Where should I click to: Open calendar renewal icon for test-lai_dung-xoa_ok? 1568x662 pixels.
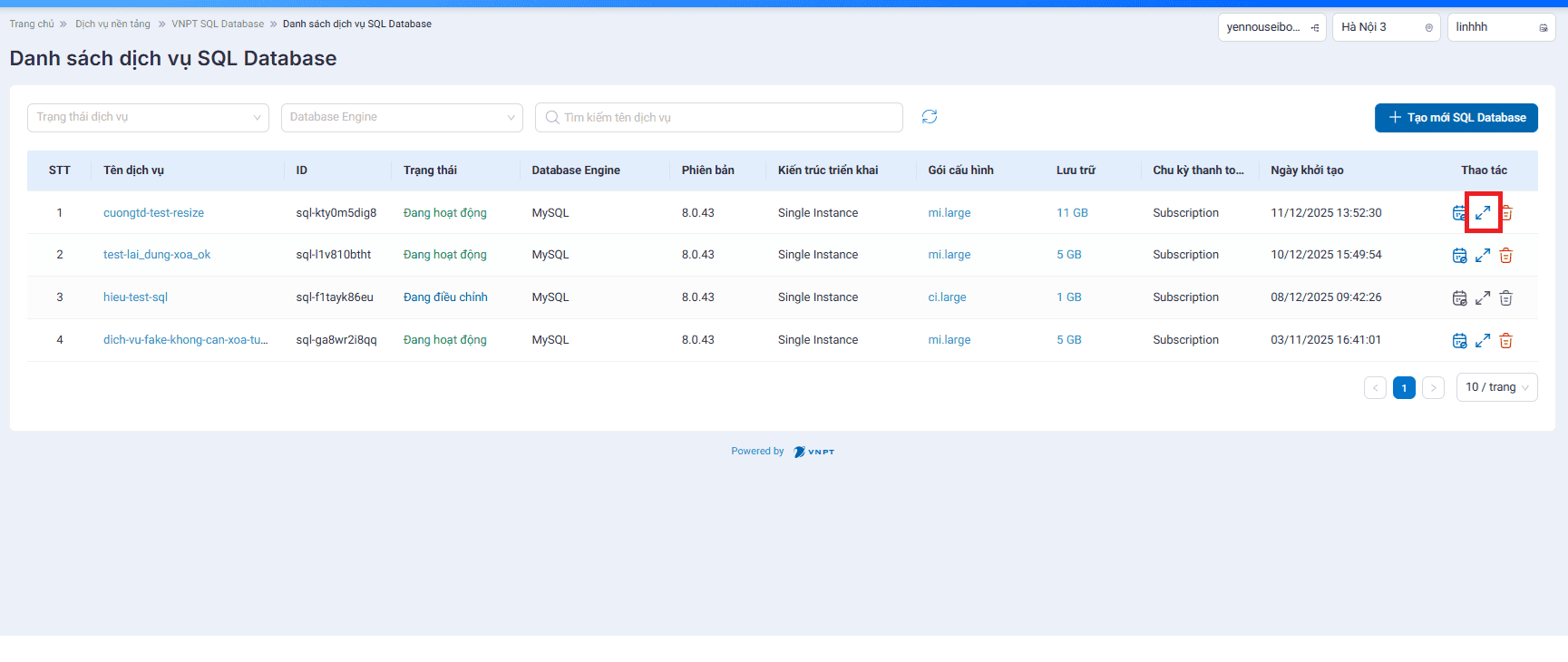tap(1459, 256)
